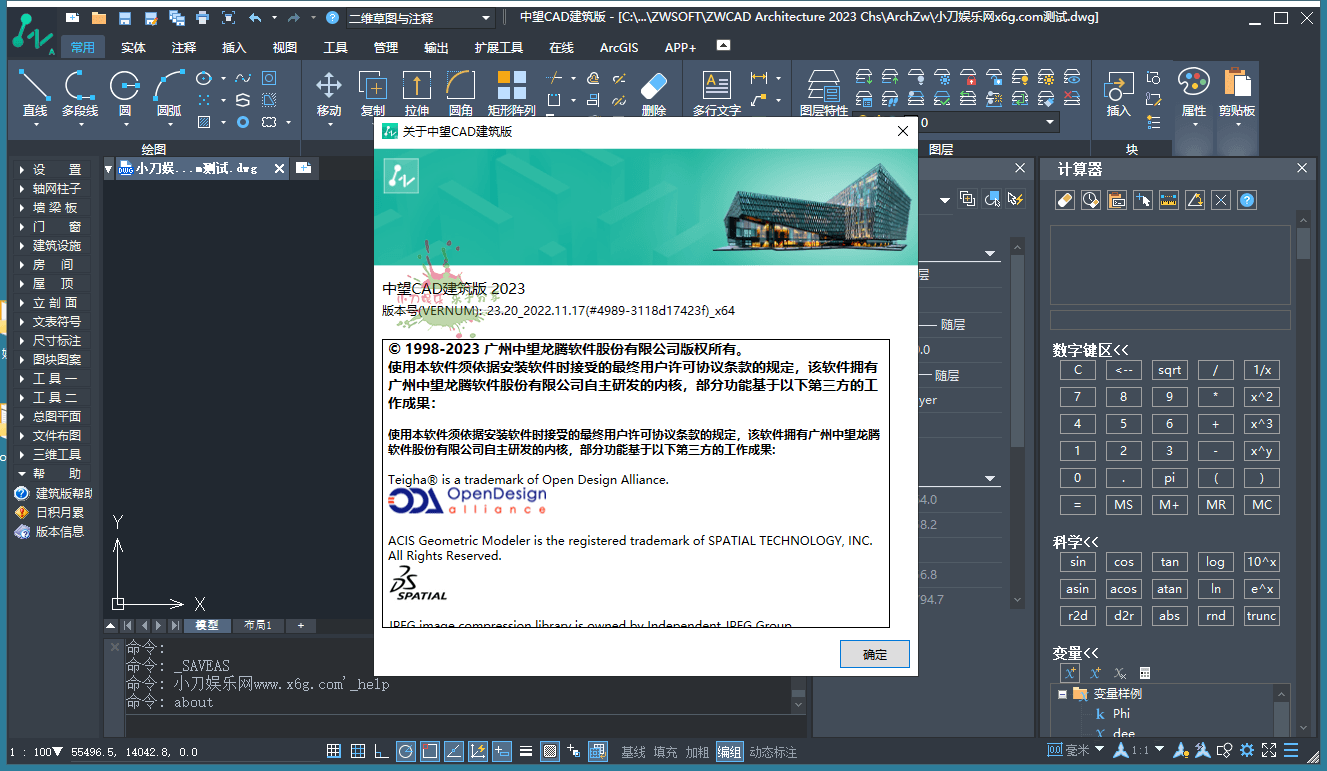Image resolution: width=1327 pixels, height=771 pixels.
Task: Toggle 动态标注 in the status bar
Action: (x=773, y=752)
